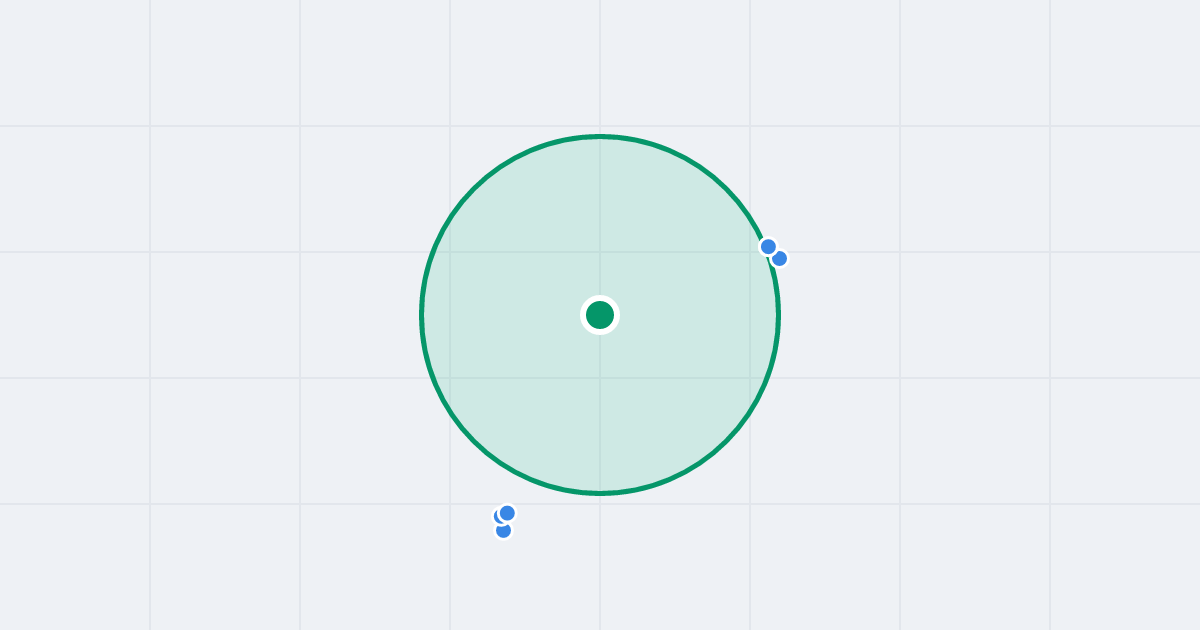The width and height of the screenshot is (1200, 630).
Task: Select the blue dot overlapping the circle's right edge
Action: (x=768, y=246)
